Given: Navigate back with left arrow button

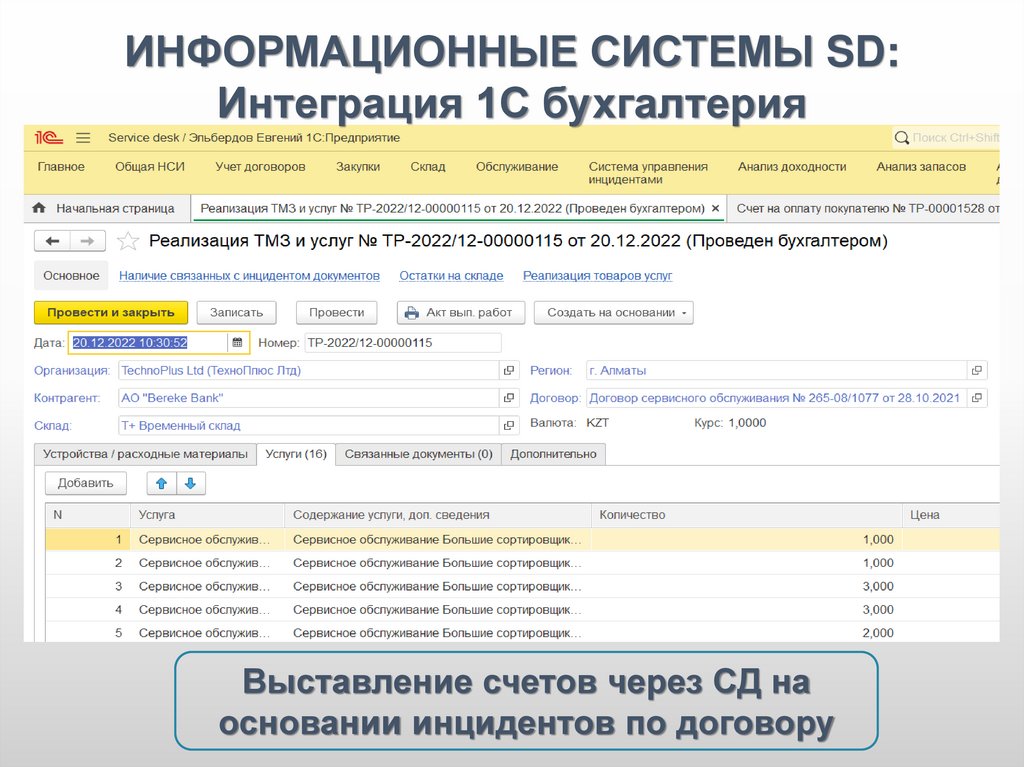Looking at the screenshot, I should (52, 241).
